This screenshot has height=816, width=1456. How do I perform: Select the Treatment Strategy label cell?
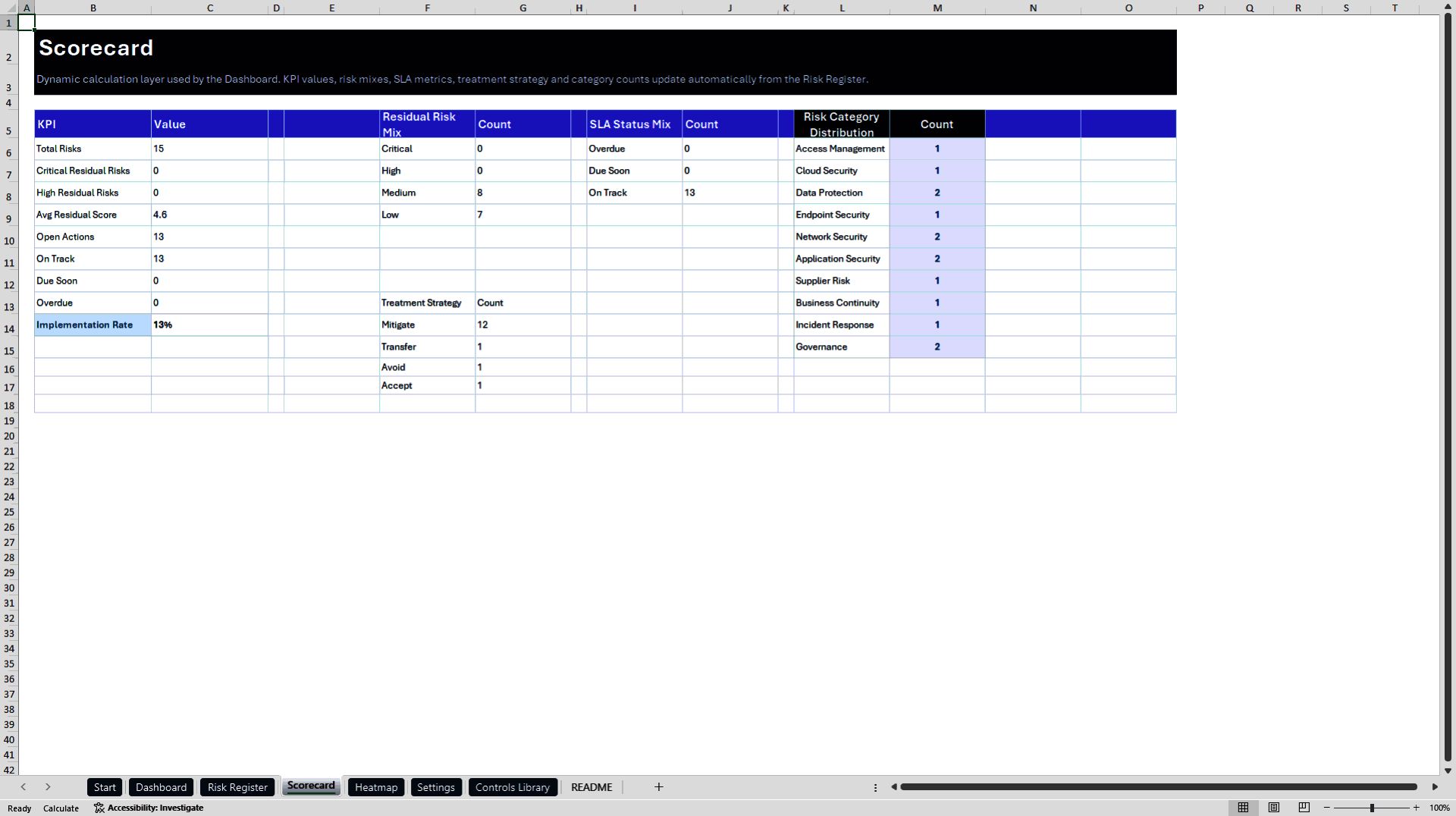(x=427, y=303)
